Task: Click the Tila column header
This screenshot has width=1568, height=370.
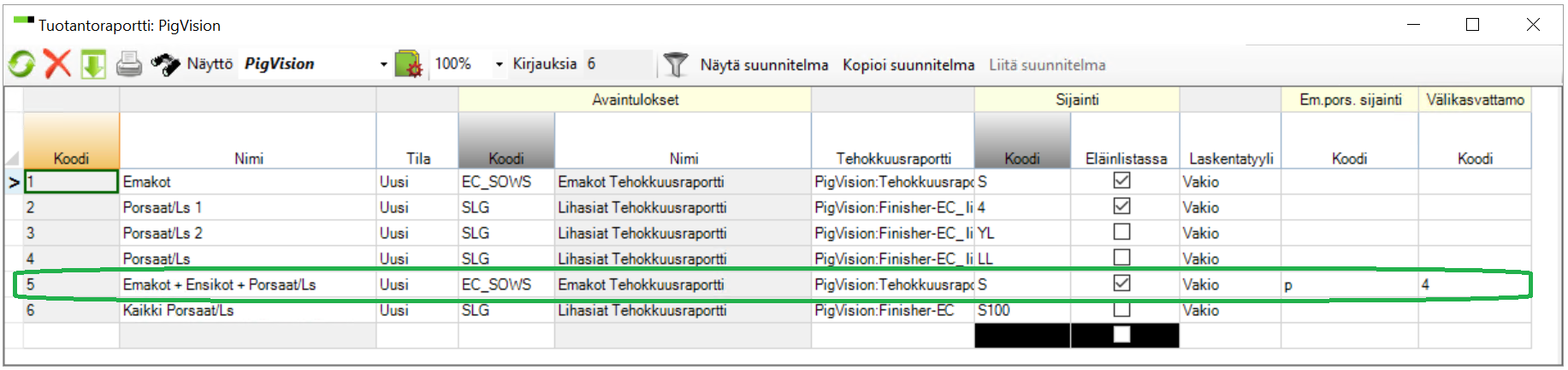Action: pyautogui.click(x=417, y=140)
